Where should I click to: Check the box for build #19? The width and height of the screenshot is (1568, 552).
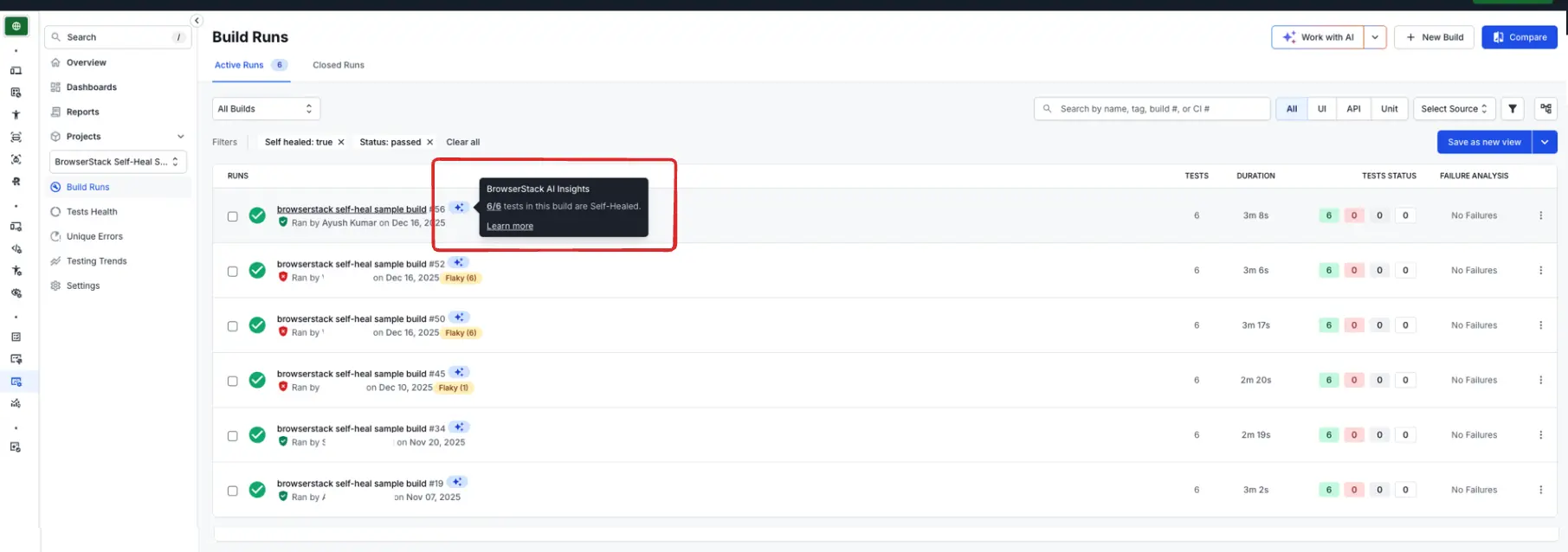point(232,491)
